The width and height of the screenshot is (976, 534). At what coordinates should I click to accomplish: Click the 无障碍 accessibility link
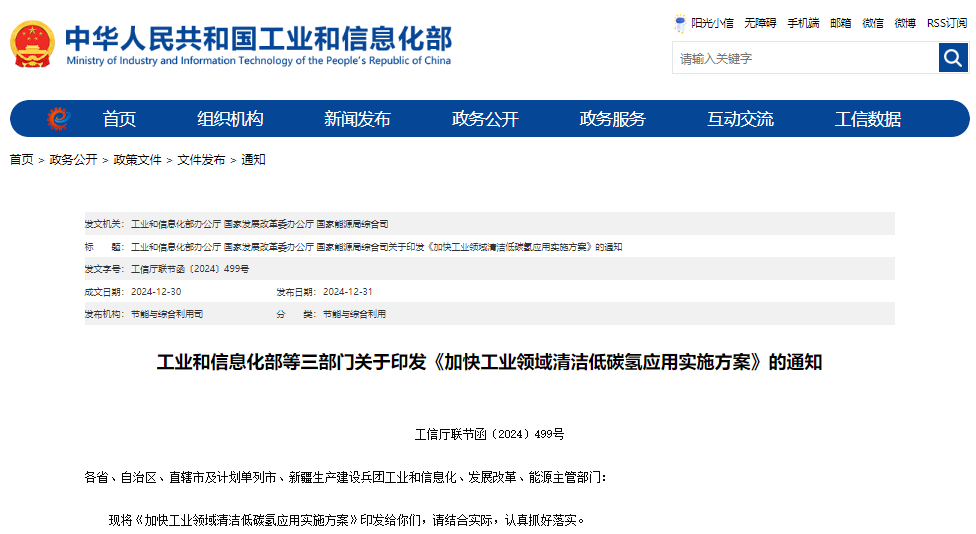click(x=760, y=23)
